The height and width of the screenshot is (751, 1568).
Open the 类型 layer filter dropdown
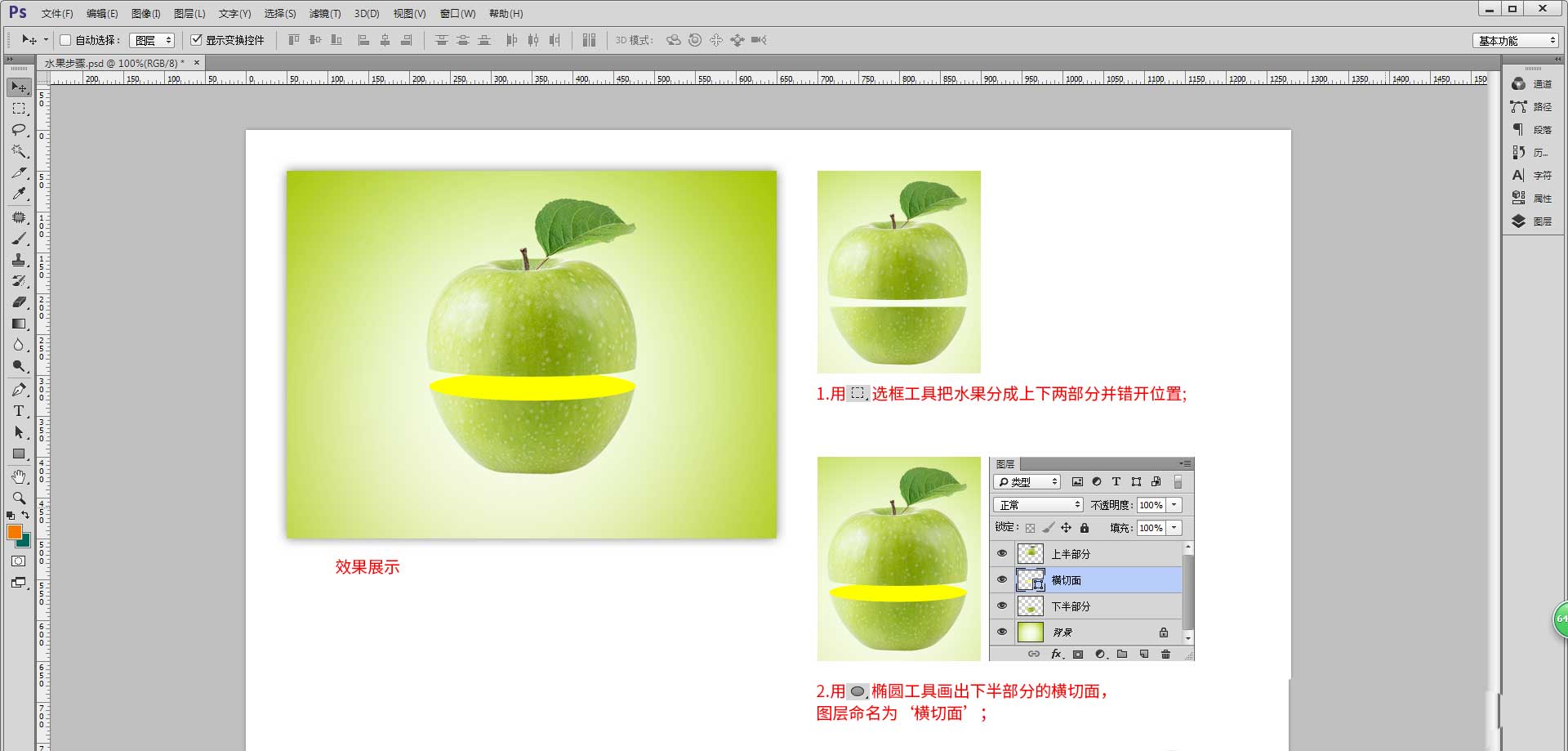pyautogui.click(x=1027, y=482)
